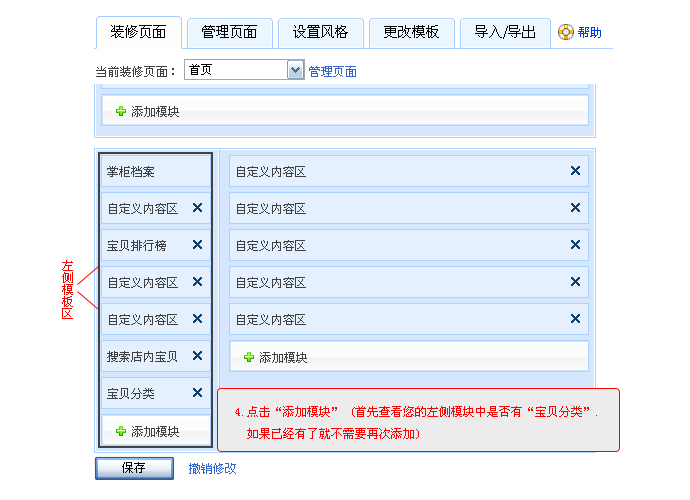The width and height of the screenshot is (690, 500).
Task: Click the orange lifebuoy help icon
Action: [566, 32]
